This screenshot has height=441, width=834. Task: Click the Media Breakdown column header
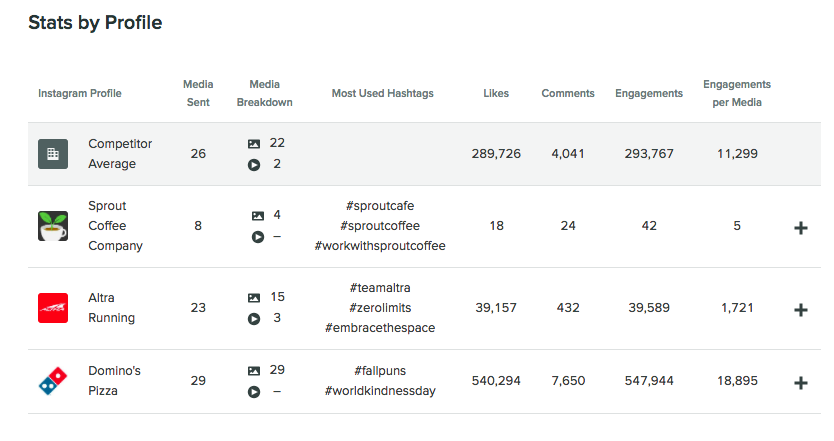click(x=264, y=93)
